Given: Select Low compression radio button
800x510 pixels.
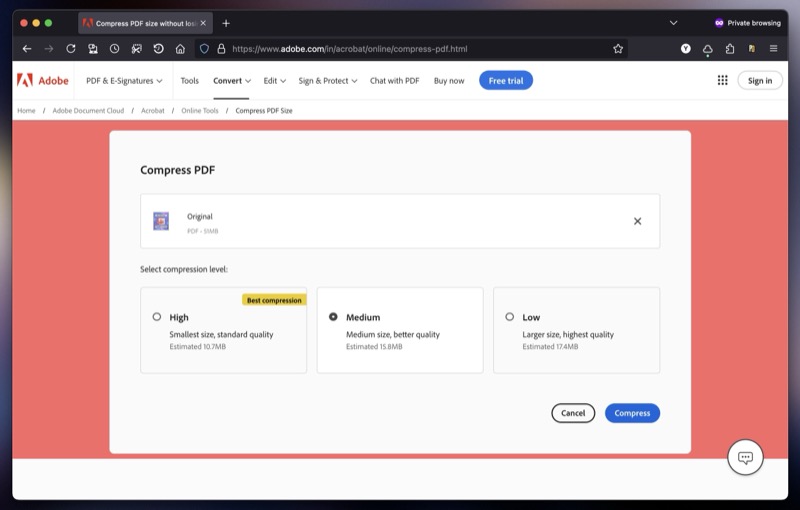Looking at the screenshot, I should (510, 317).
